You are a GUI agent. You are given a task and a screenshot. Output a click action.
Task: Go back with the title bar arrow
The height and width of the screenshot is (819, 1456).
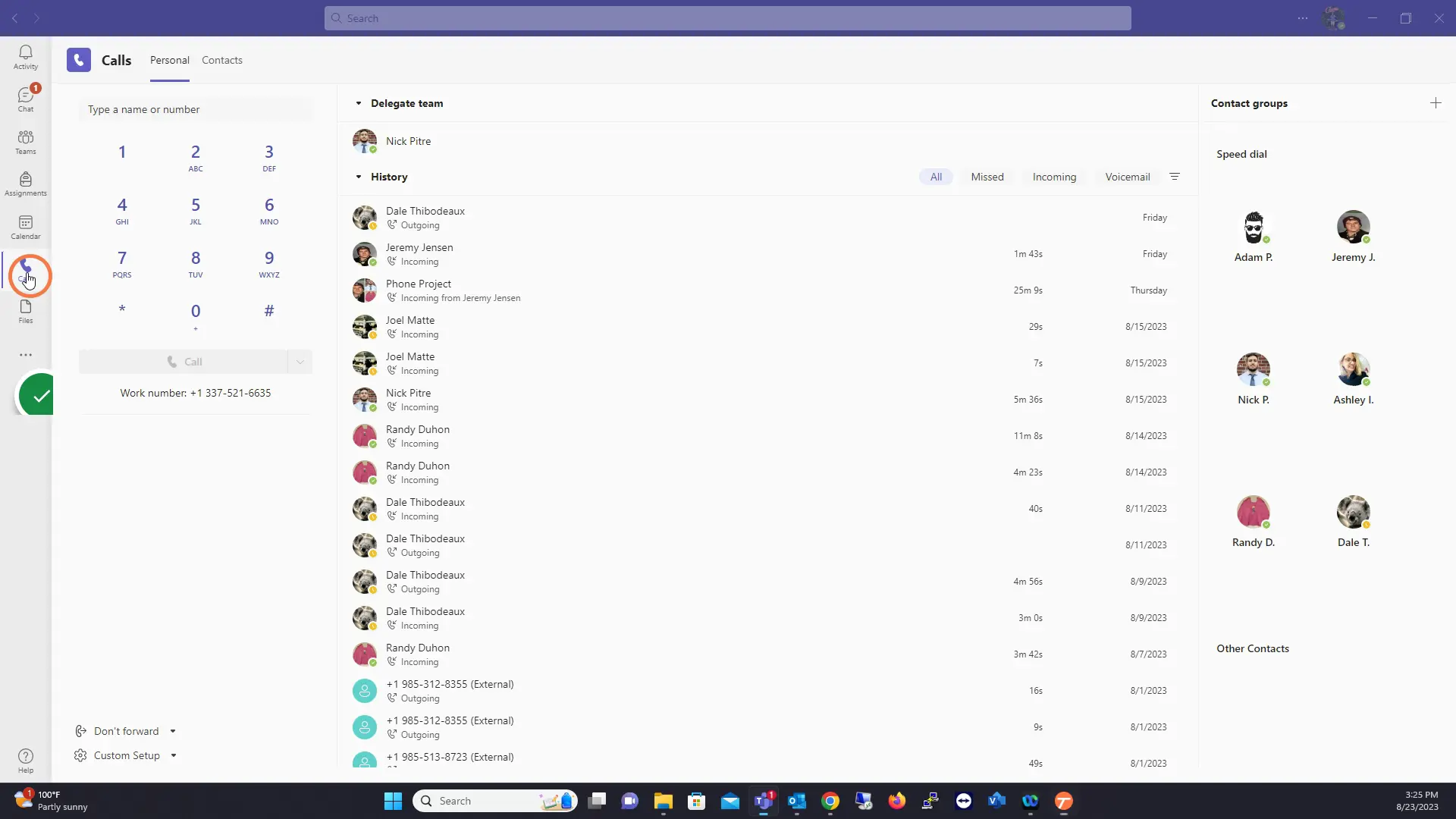[14, 18]
